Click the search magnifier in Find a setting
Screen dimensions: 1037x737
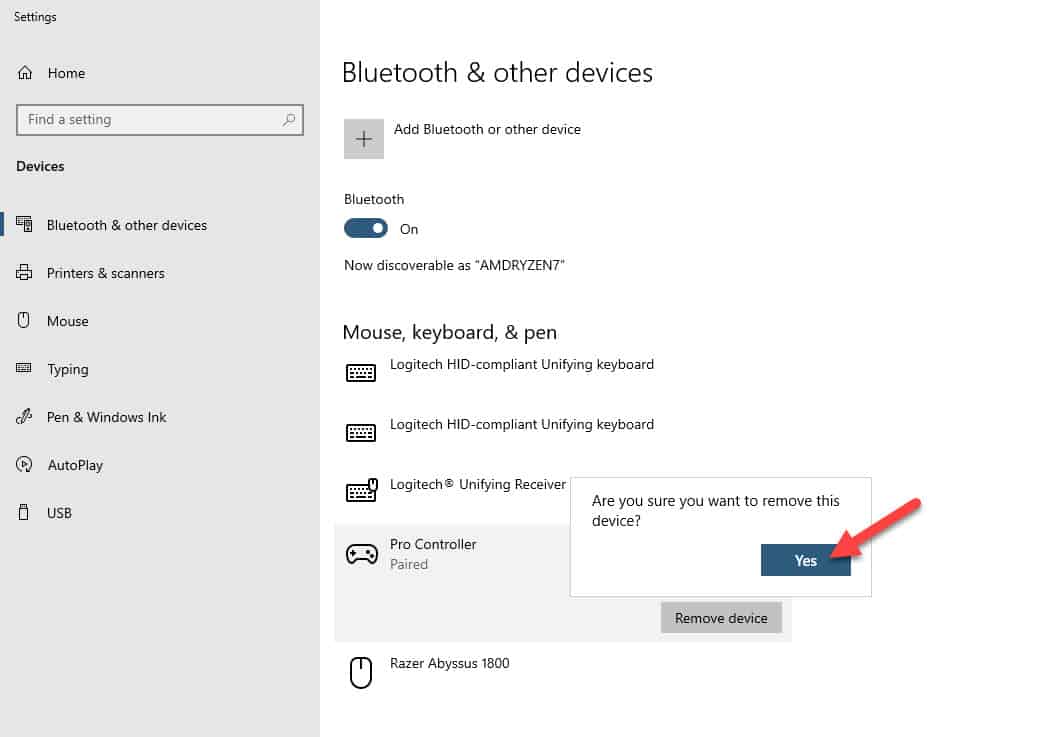point(291,119)
